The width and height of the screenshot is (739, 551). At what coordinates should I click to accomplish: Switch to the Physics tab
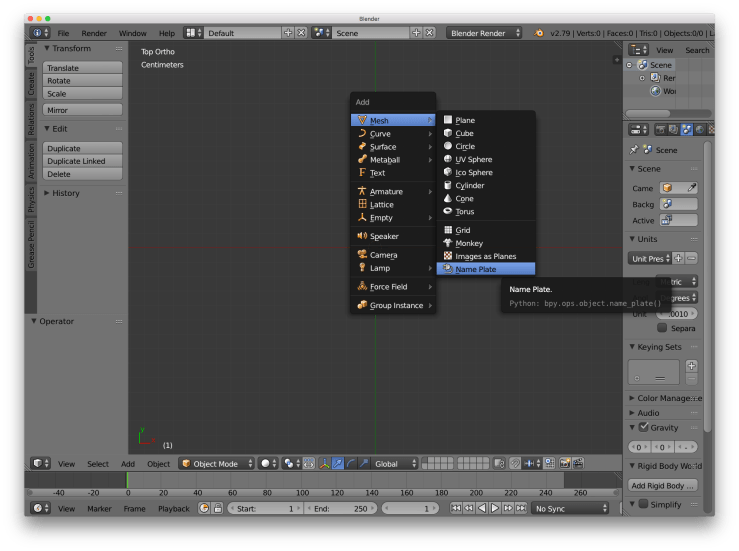click(31, 199)
